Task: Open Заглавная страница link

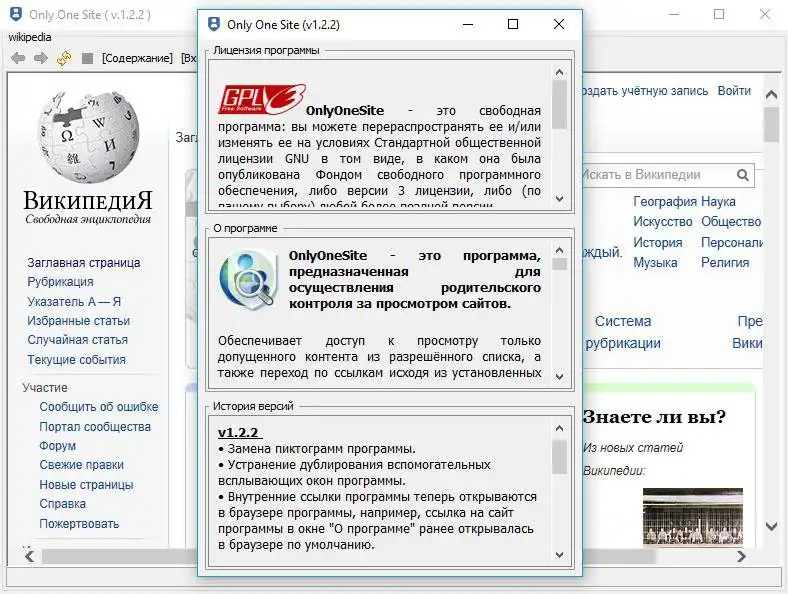Action: (83, 262)
